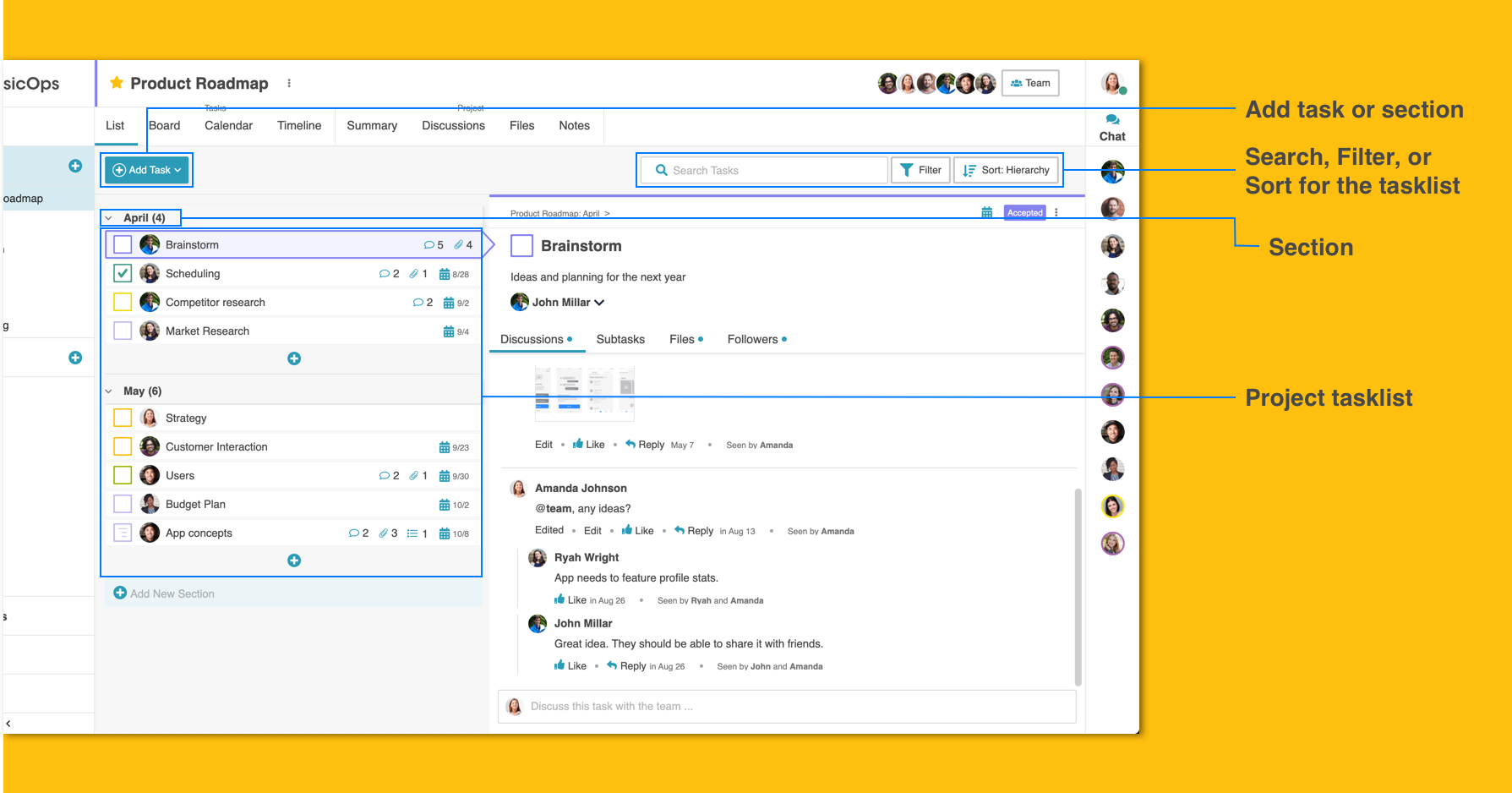Click the comment bubble on the Brainstorm task

[x=431, y=244]
